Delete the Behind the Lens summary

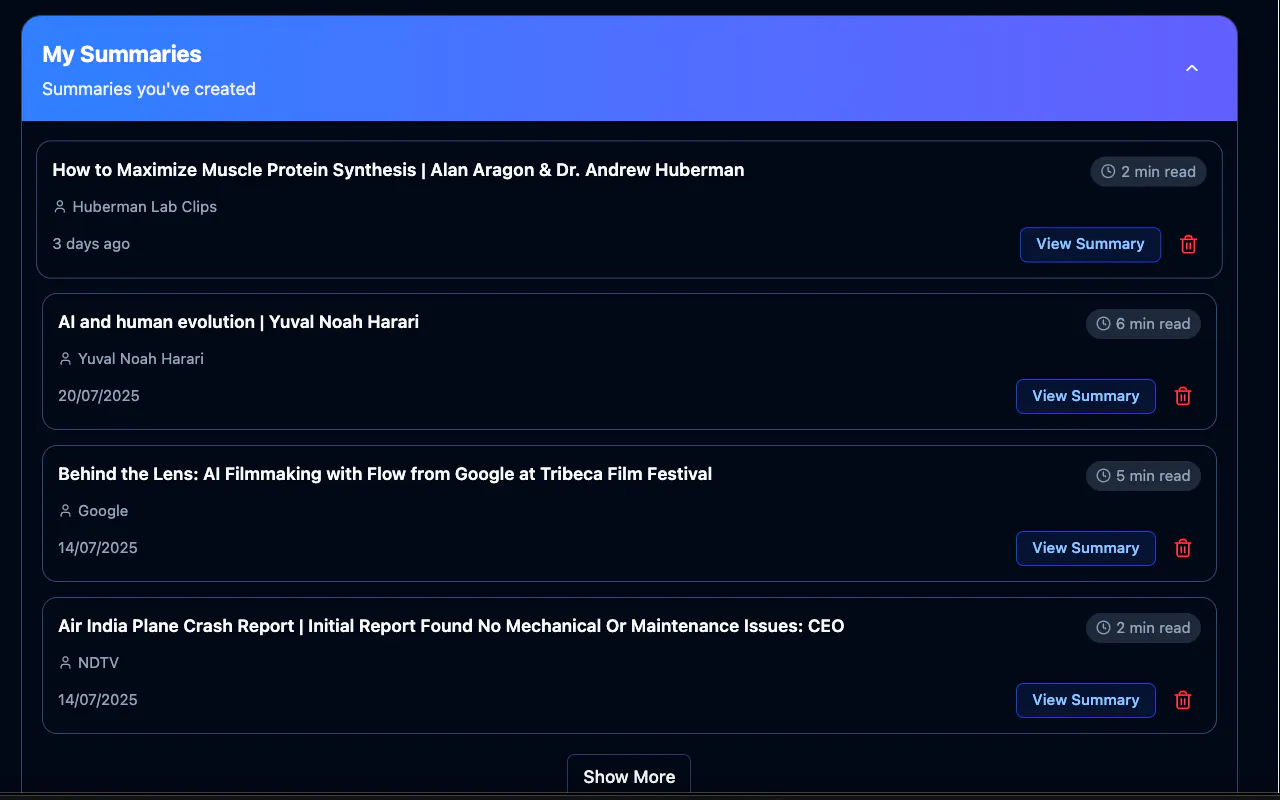tap(1183, 548)
